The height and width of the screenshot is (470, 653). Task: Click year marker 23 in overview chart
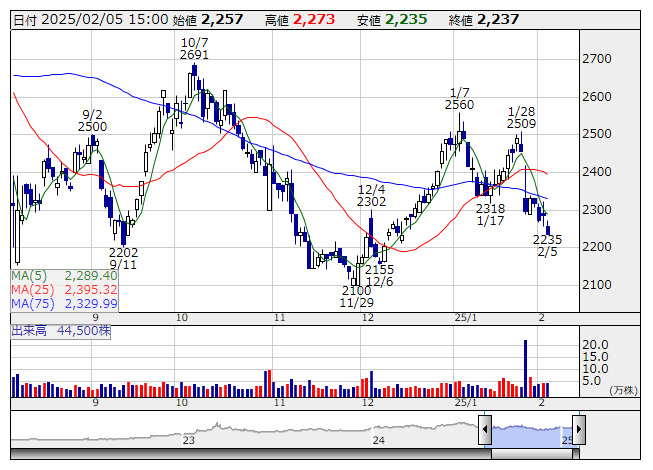pyautogui.click(x=189, y=440)
